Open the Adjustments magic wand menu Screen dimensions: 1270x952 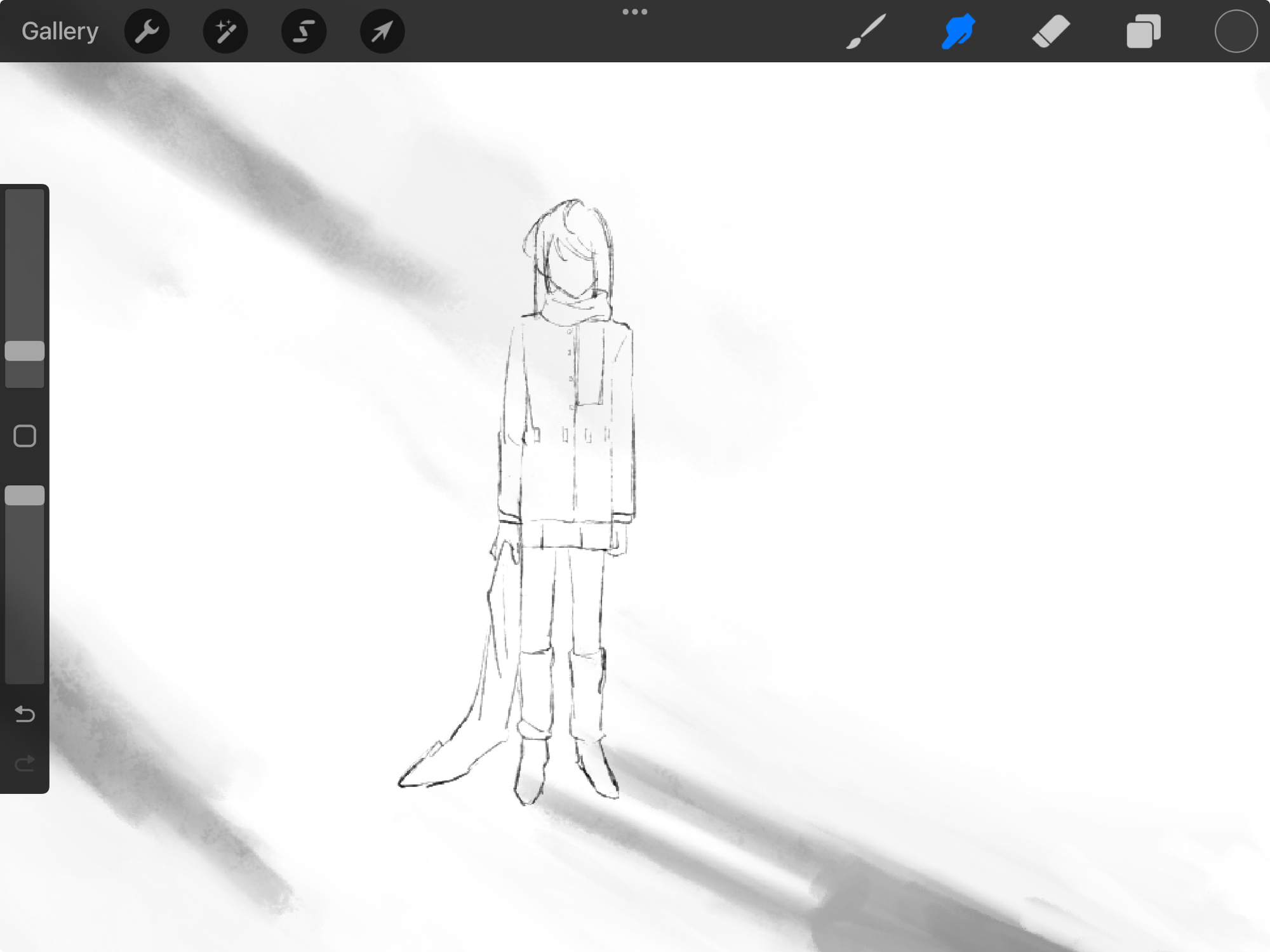[225, 31]
